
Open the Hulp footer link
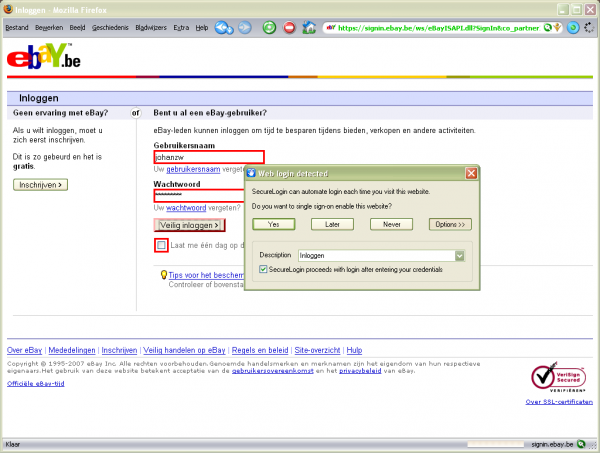click(x=354, y=350)
